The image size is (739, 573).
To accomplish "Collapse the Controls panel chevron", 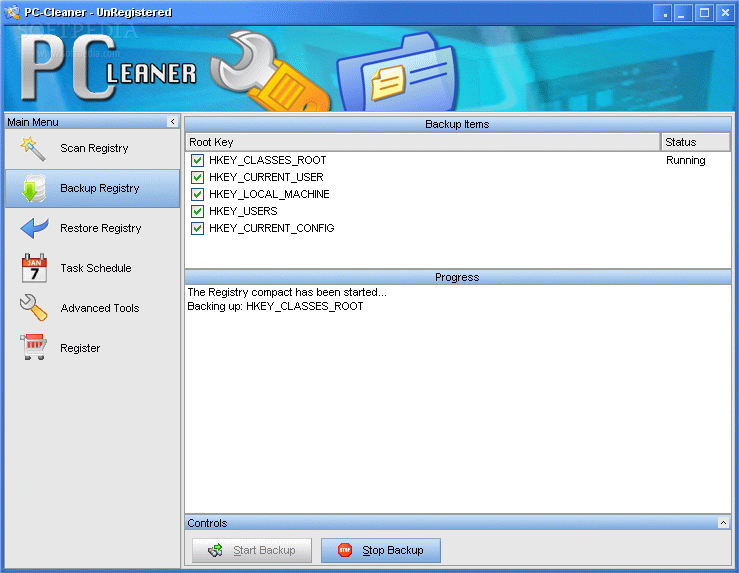I will (x=723, y=523).
